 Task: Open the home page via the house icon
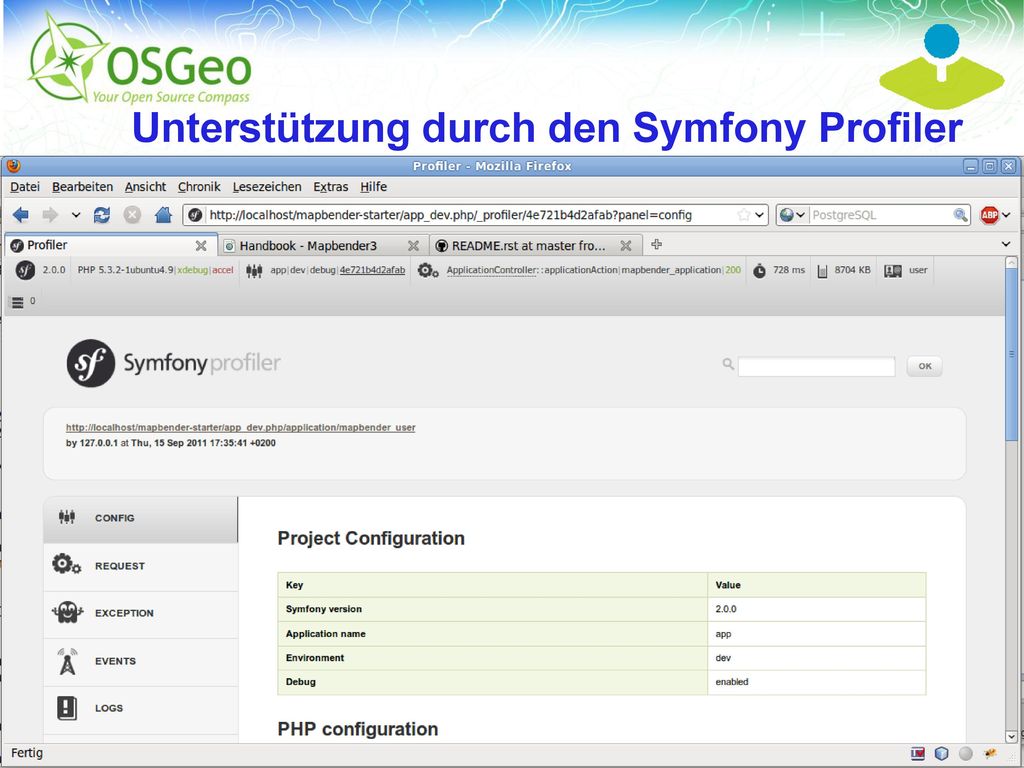click(x=163, y=215)
